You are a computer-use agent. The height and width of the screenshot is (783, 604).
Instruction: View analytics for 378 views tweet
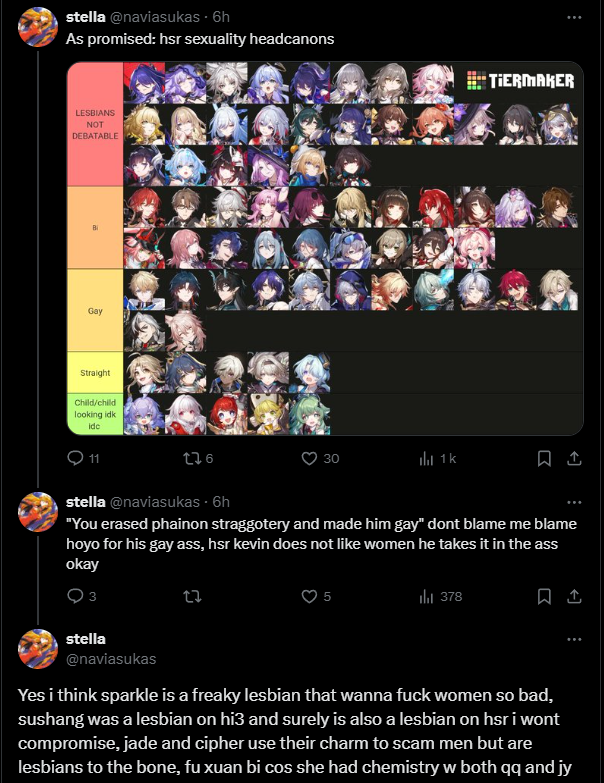(x=441, y=596)
